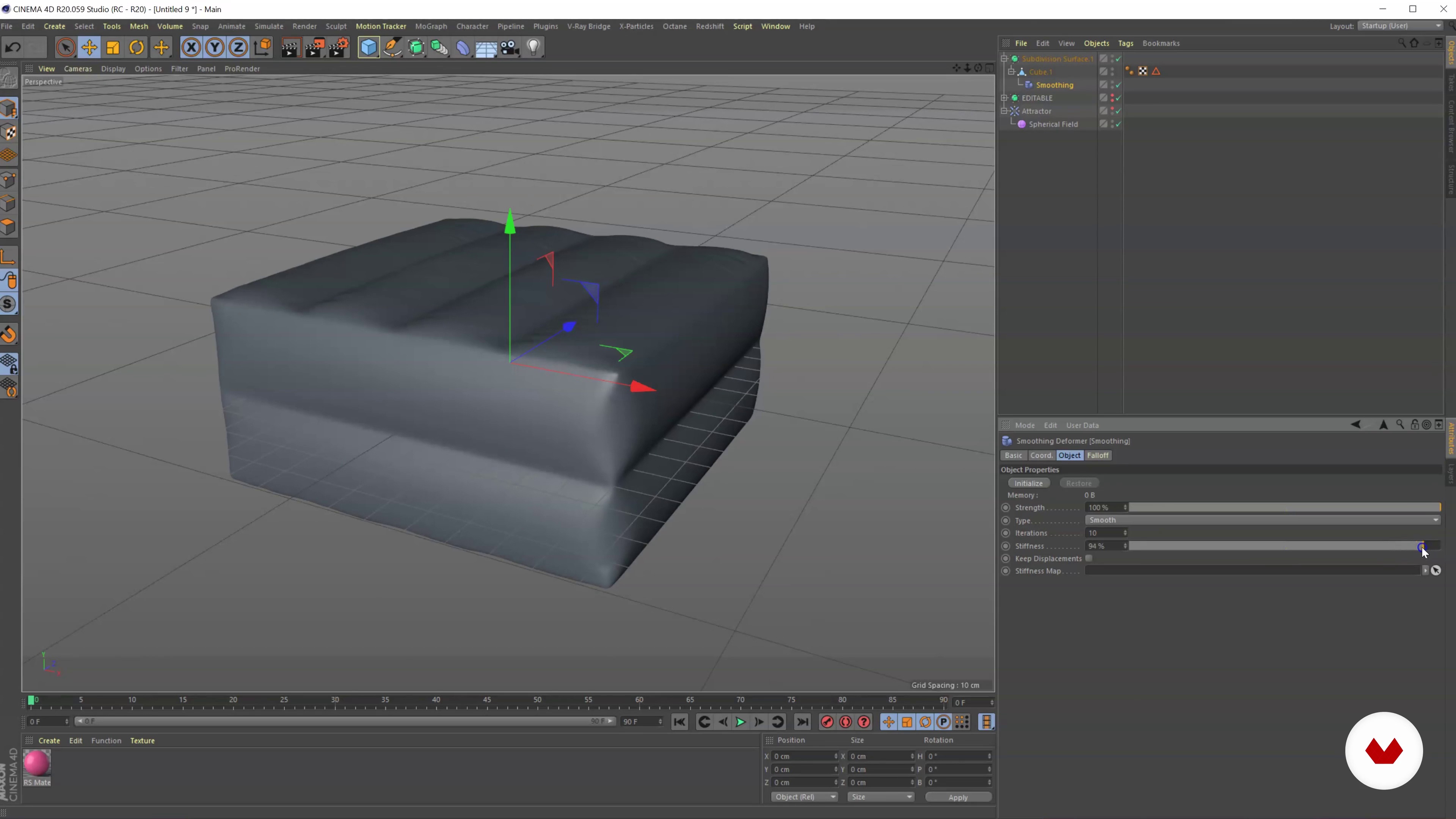
Task: Open Stiffness Map arrow menu
Action: click(x=1426, y=571)
